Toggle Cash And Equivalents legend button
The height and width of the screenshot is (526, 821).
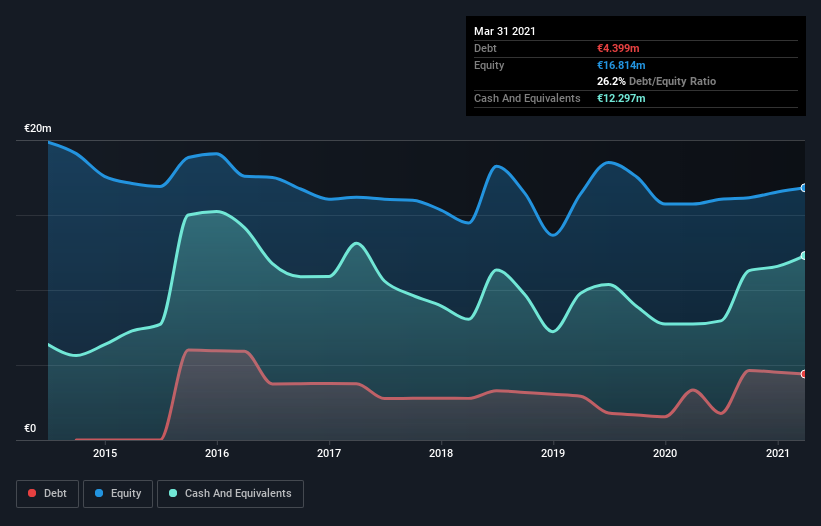click(230, 494)
